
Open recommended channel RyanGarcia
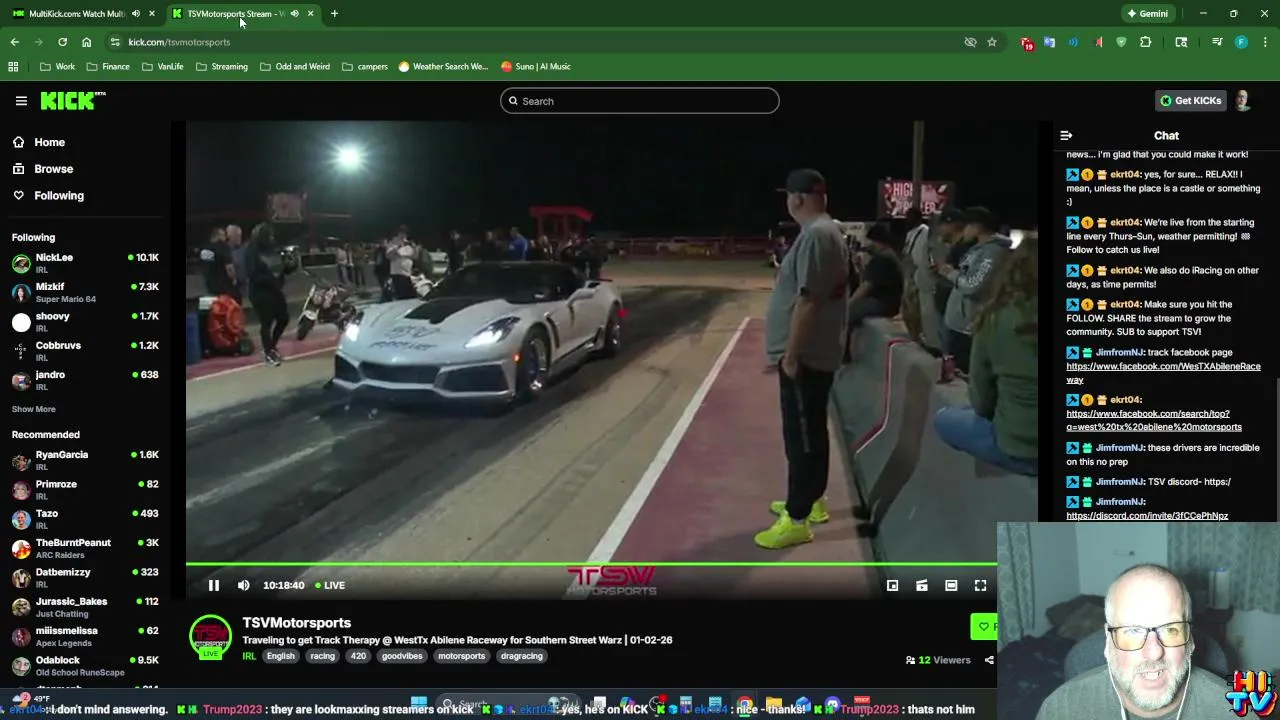(85, 460)
